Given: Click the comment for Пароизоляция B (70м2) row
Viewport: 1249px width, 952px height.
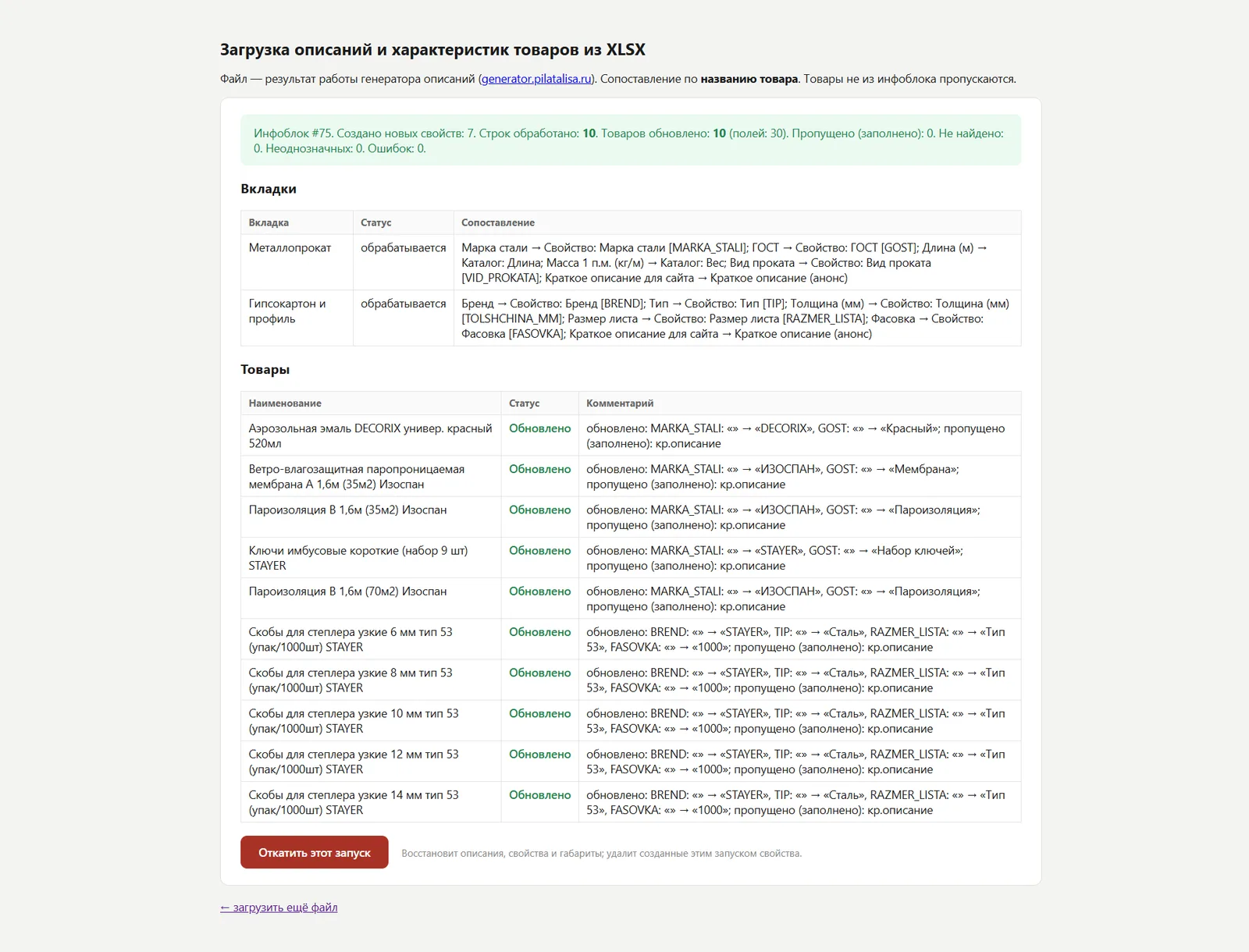Looking at the screenshot, I should click(783, 599).
